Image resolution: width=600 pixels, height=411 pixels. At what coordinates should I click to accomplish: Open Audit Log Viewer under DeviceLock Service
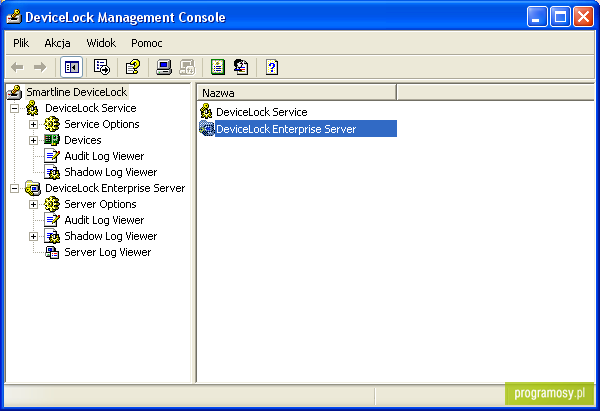104,156
